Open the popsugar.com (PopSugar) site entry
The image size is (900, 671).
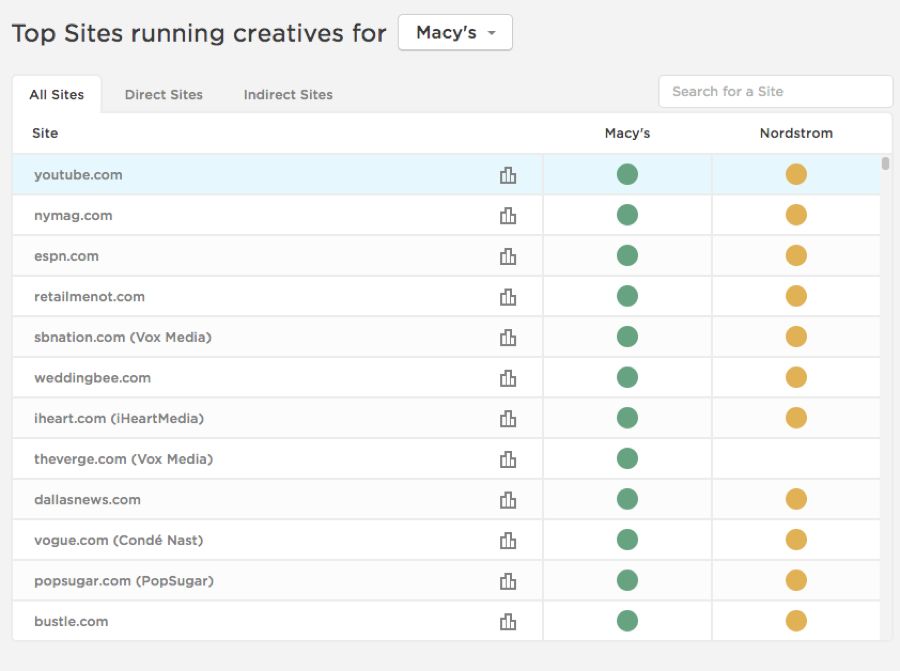pyautogui.click(x=124, y=581)
